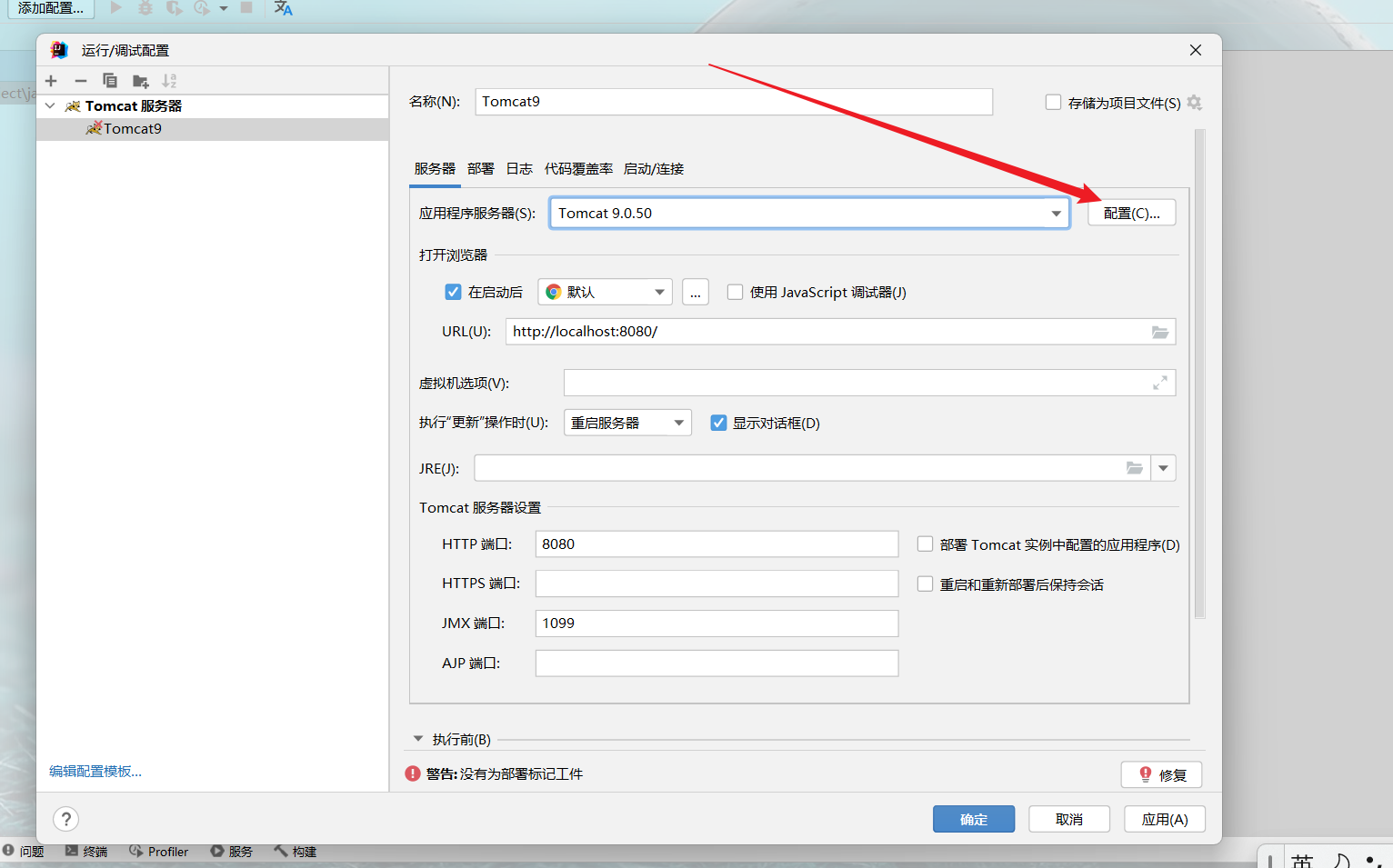
Task: Remove the selected configuration with minus icon
Action: [x=80, y=81]
